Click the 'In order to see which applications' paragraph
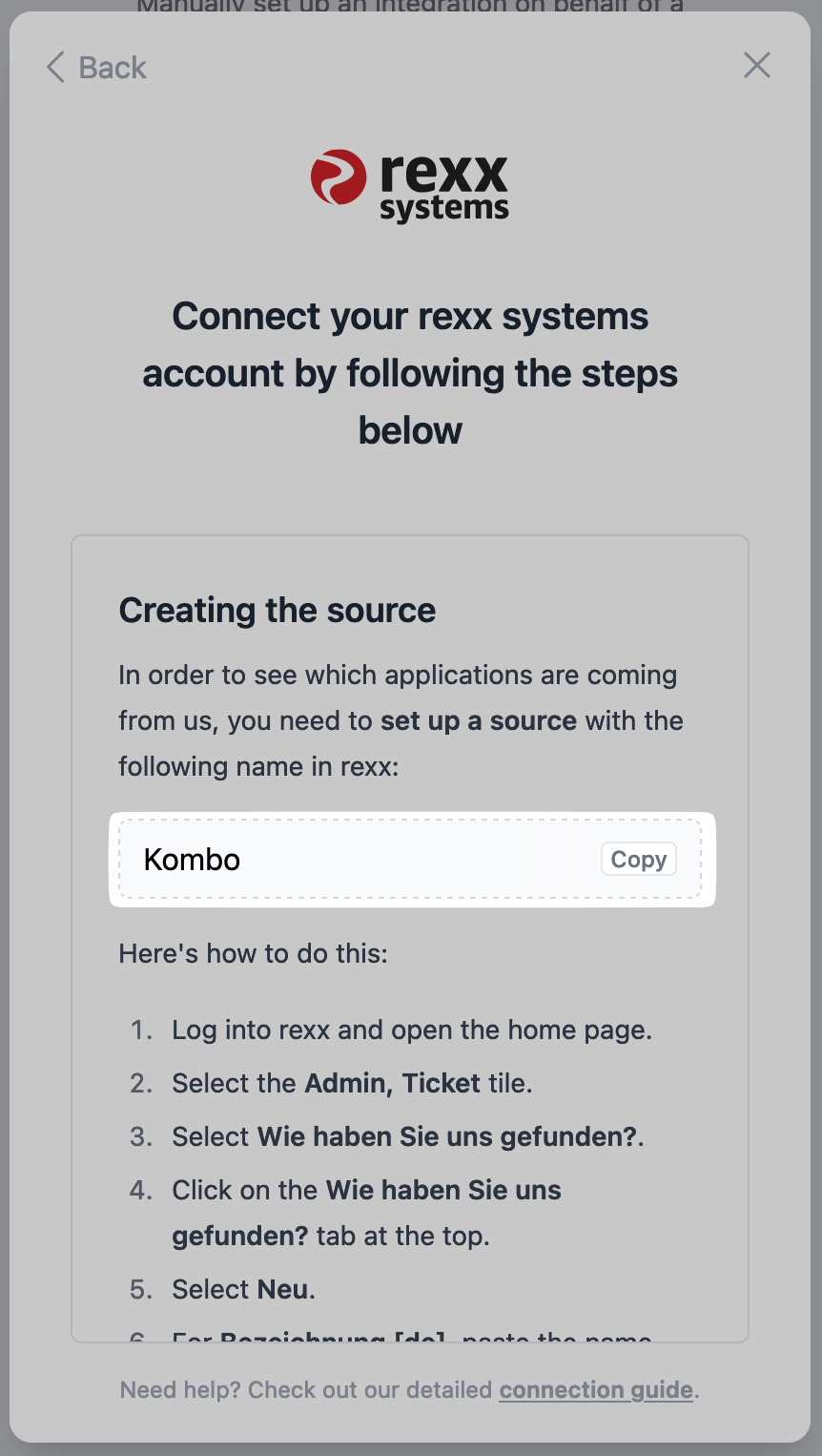Screen dimensions: 822x1456 pos(398,676)
